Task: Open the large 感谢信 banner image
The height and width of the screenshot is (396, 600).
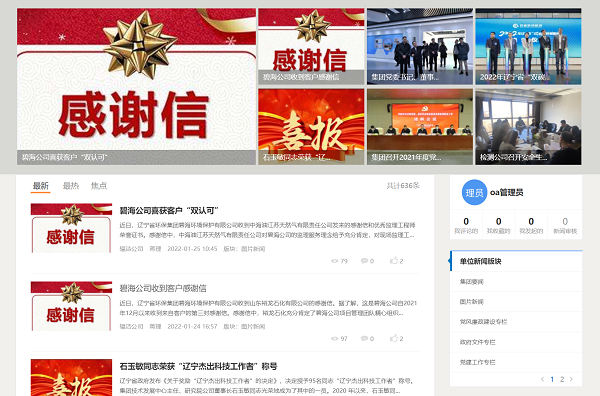Action: pyautogui.click(x=136, y=86)
